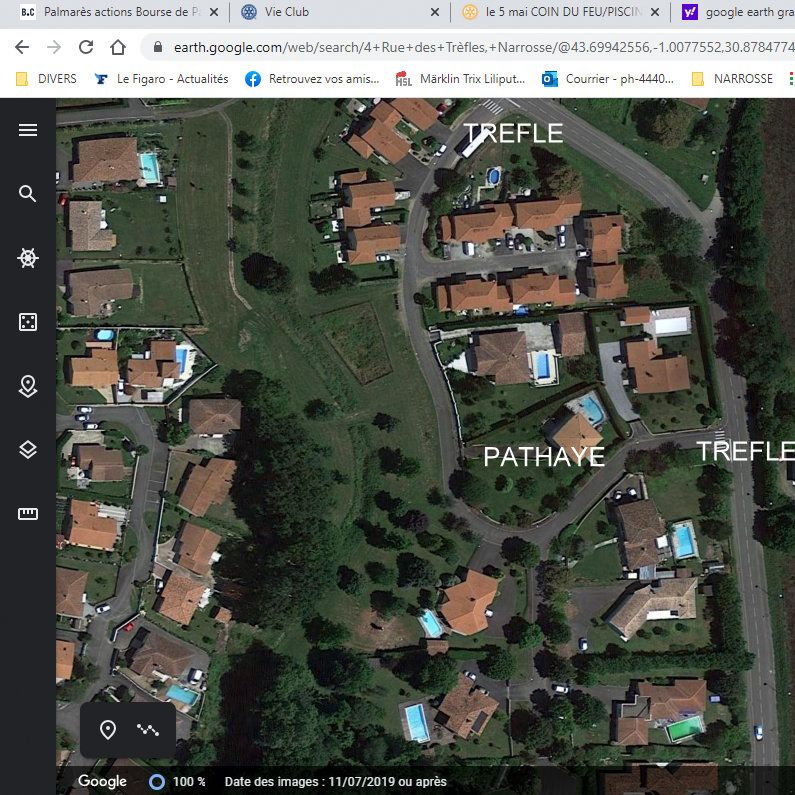The image size is (795, 795).
Task: Open the Projects pin icon
Action: [x=28, y=386]
